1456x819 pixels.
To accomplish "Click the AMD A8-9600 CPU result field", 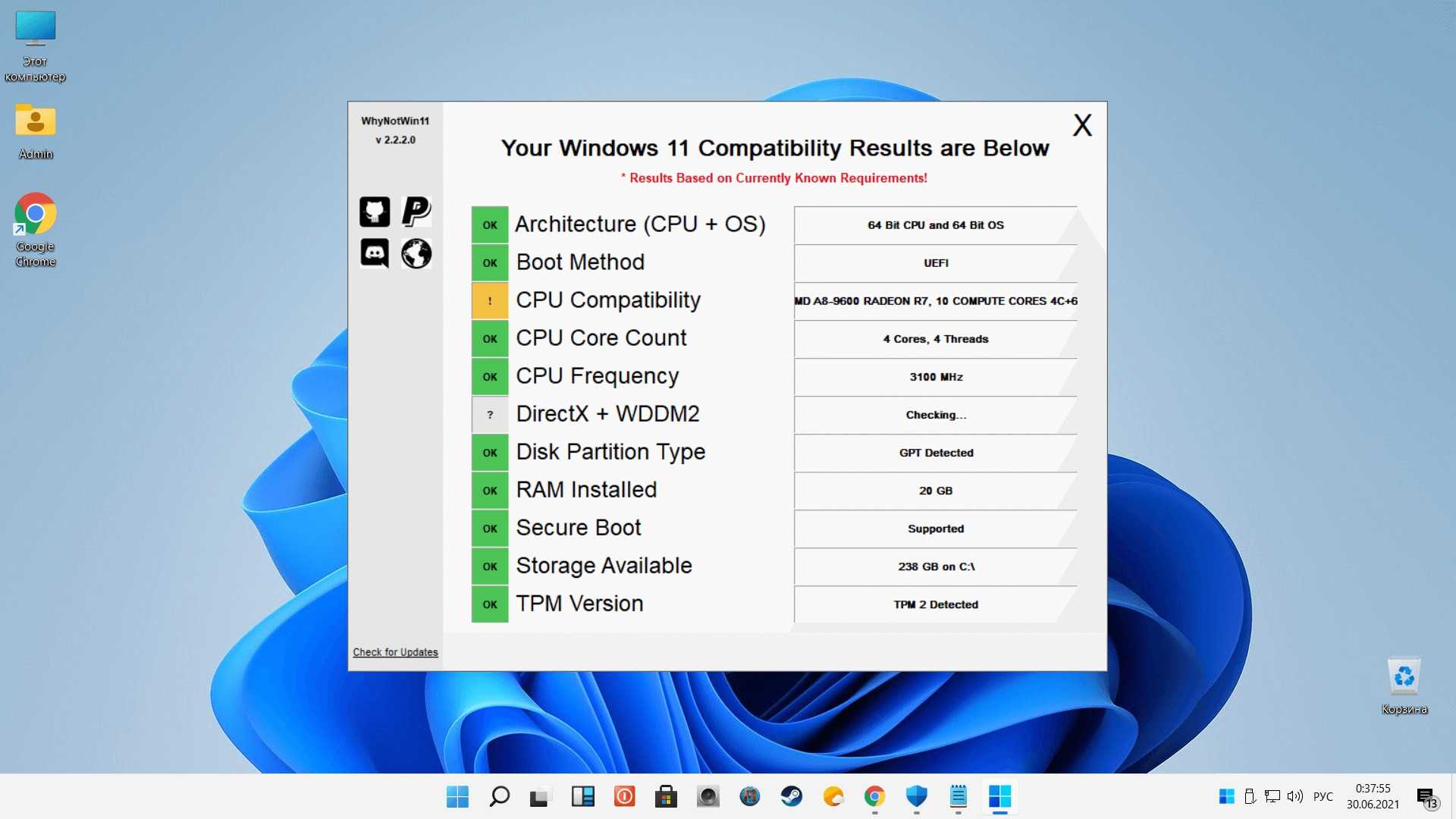I will point(935,301).
